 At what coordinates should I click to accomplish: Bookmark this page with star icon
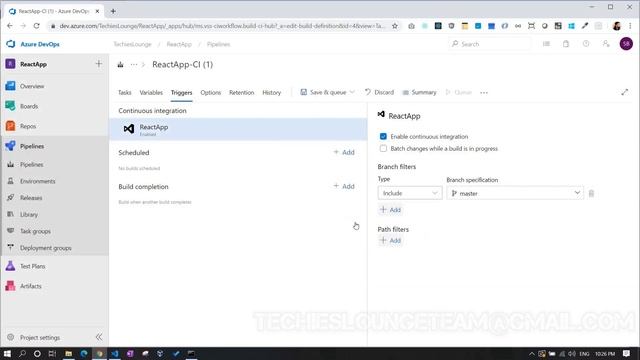tap(395, 26)
